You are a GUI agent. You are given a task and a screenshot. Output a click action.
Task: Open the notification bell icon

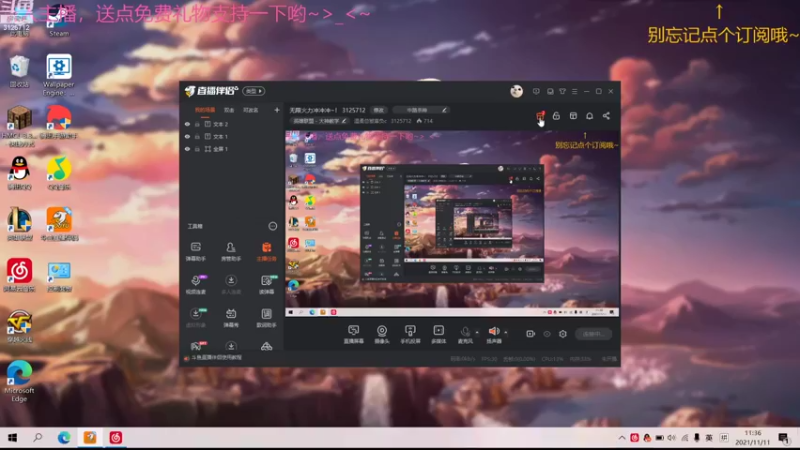coord(589,116)
